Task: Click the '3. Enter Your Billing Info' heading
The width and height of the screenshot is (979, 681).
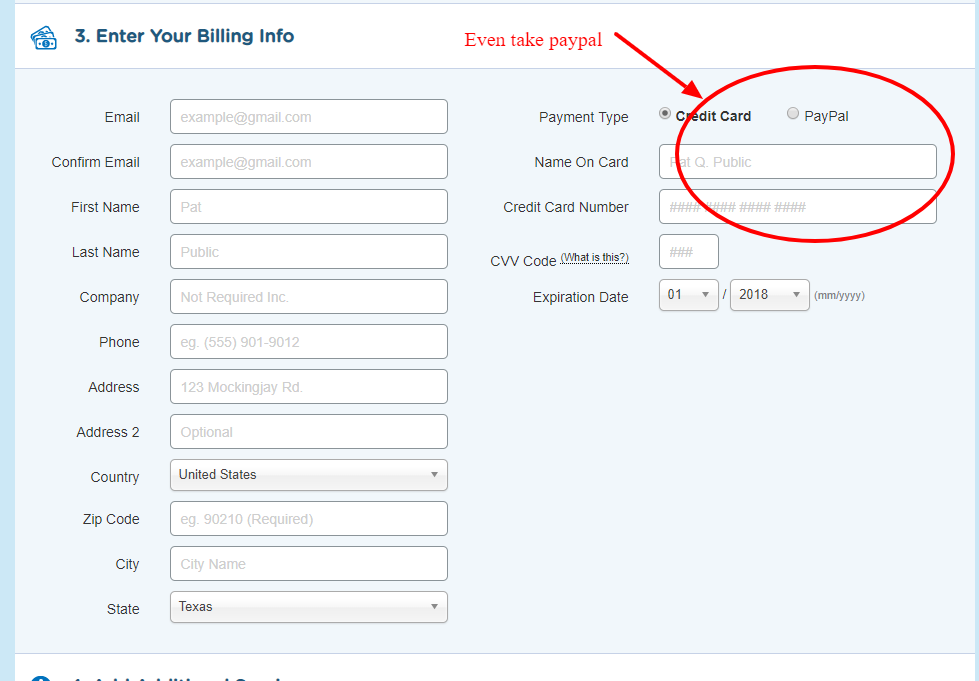Action: (x=184, y=36)
